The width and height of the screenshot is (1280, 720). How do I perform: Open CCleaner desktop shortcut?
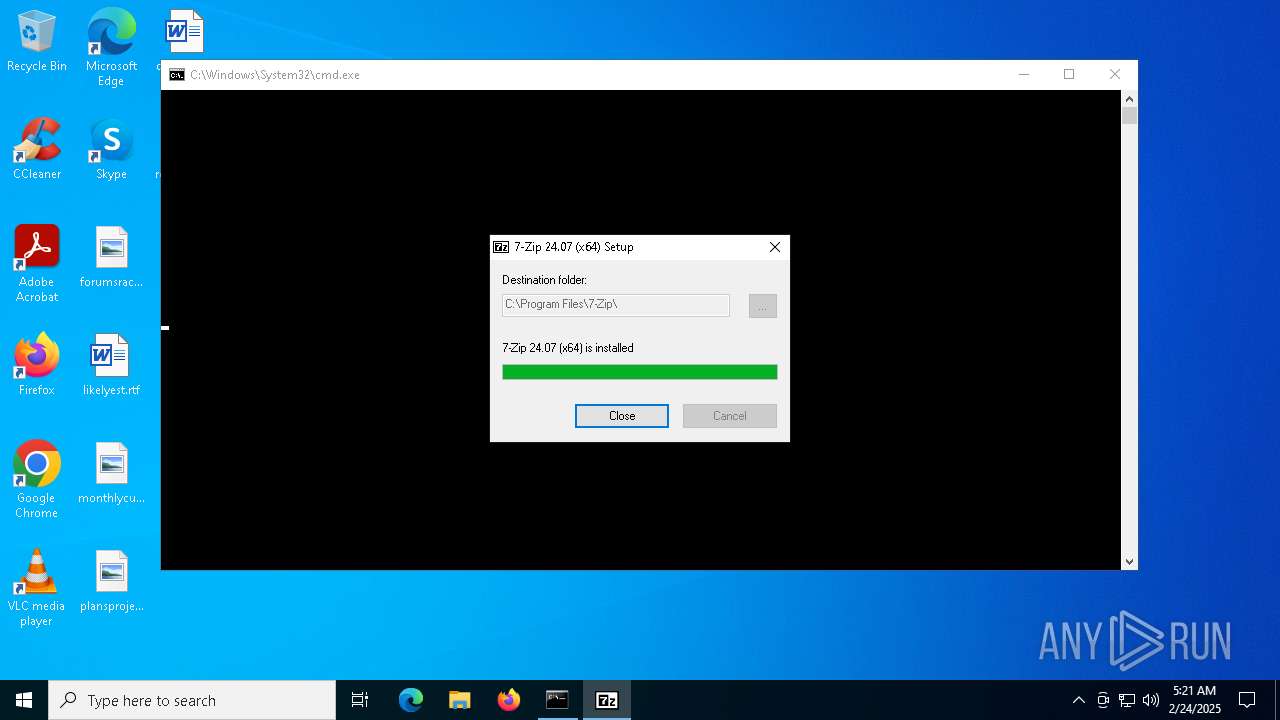coord(37,150)
